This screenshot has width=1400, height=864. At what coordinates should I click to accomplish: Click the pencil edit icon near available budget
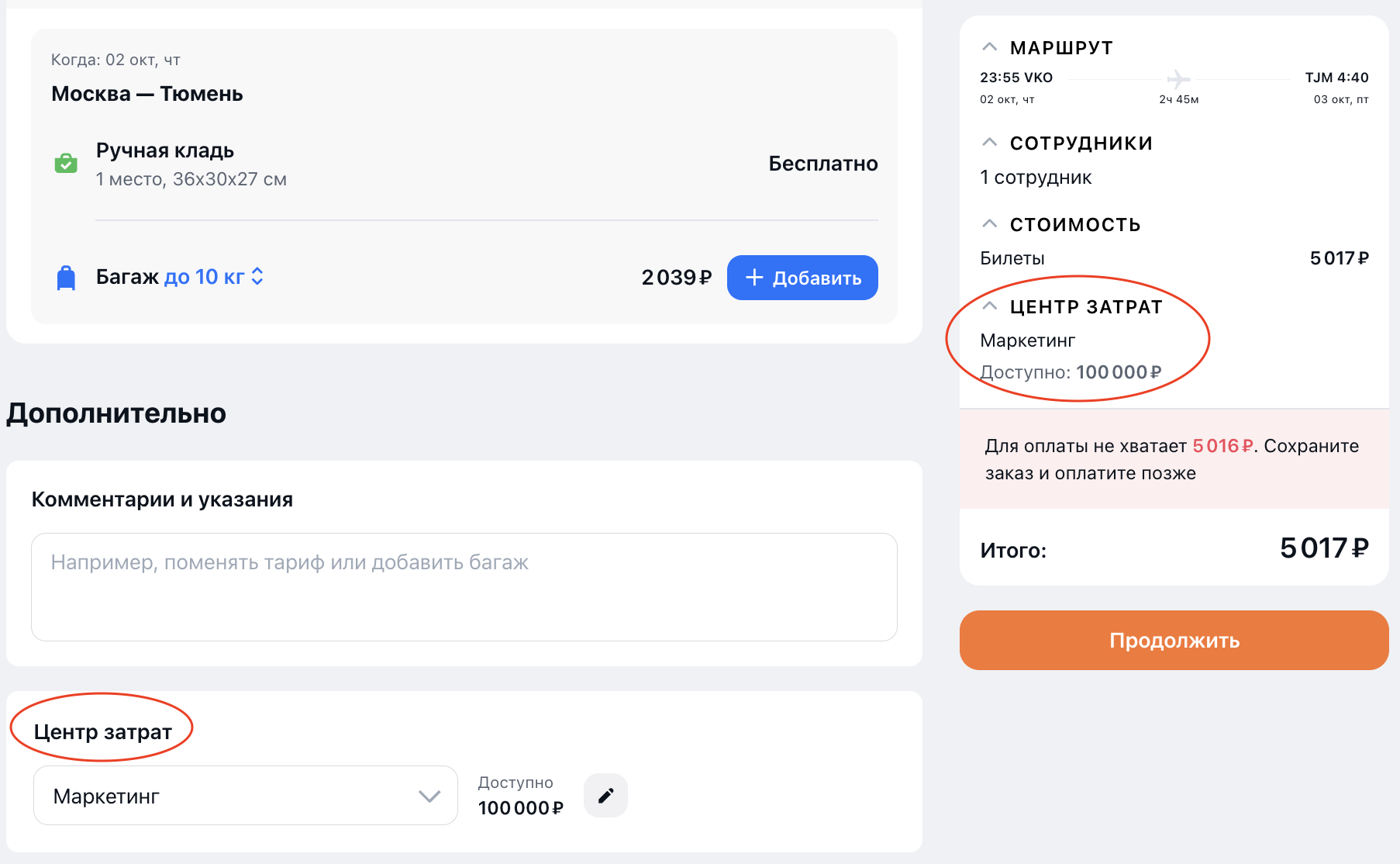pyautogui.click(x=605, y=795)
